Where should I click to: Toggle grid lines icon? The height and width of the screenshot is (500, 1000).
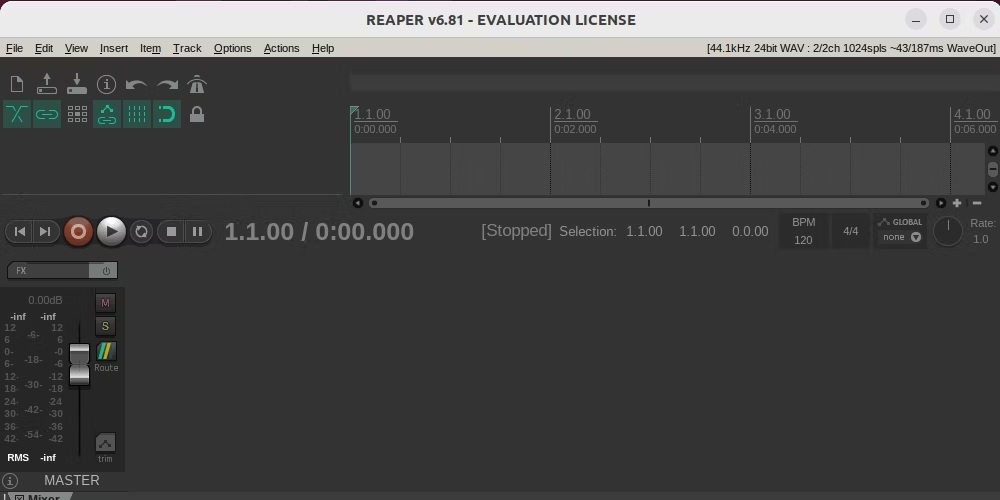[136, 114]
